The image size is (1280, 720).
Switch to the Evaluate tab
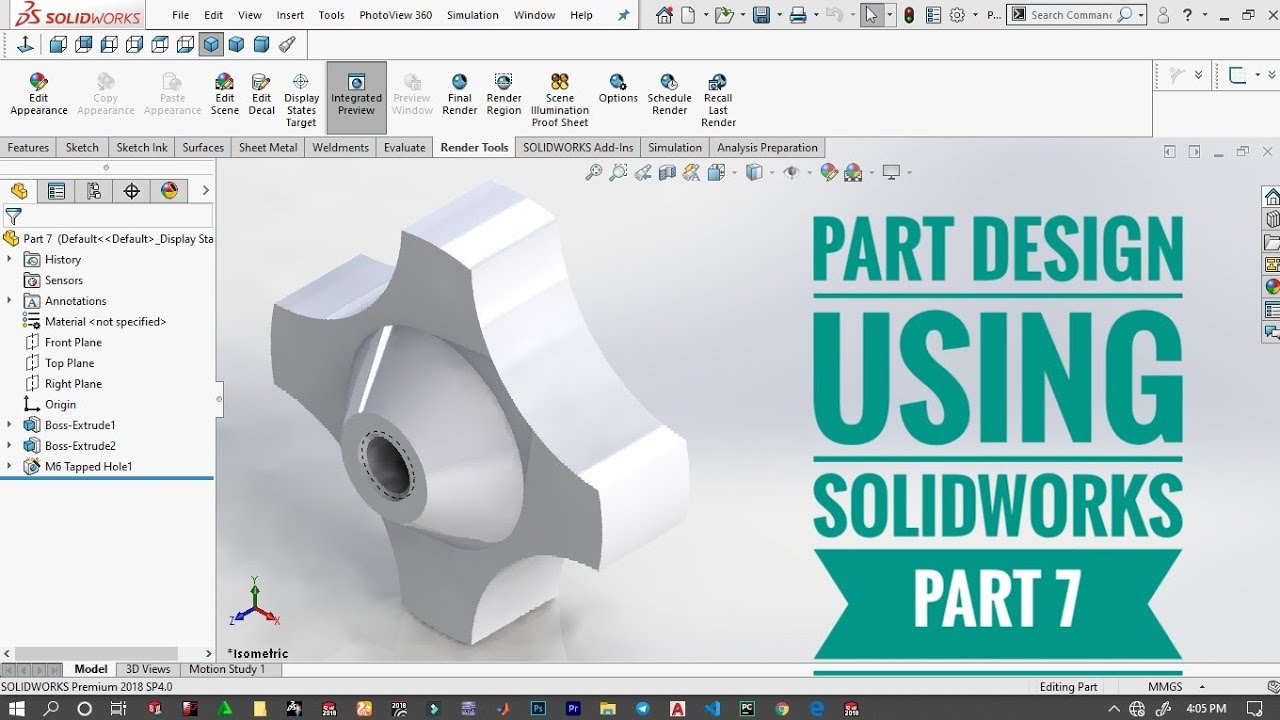[x=405, y=147]
